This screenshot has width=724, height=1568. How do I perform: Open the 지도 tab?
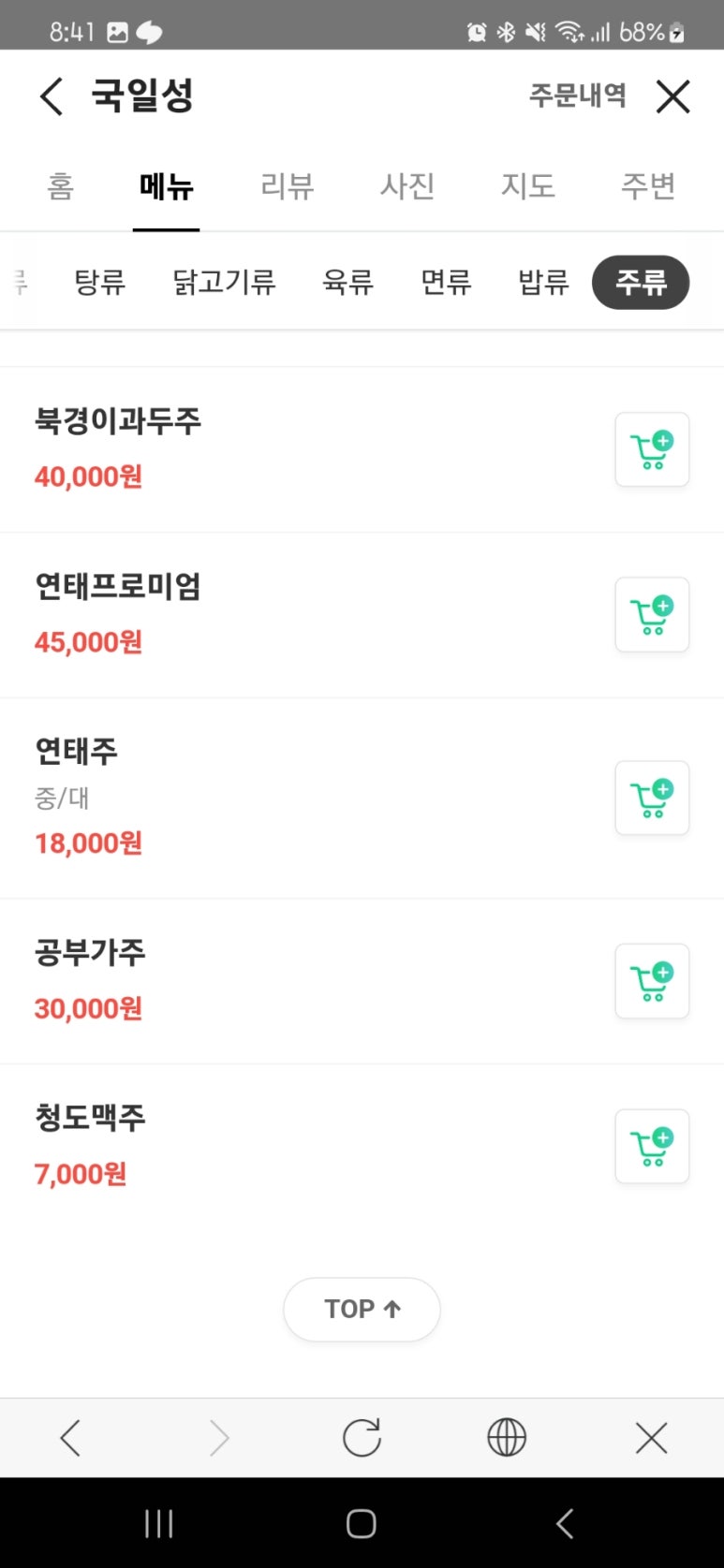[x=528, y=185]
